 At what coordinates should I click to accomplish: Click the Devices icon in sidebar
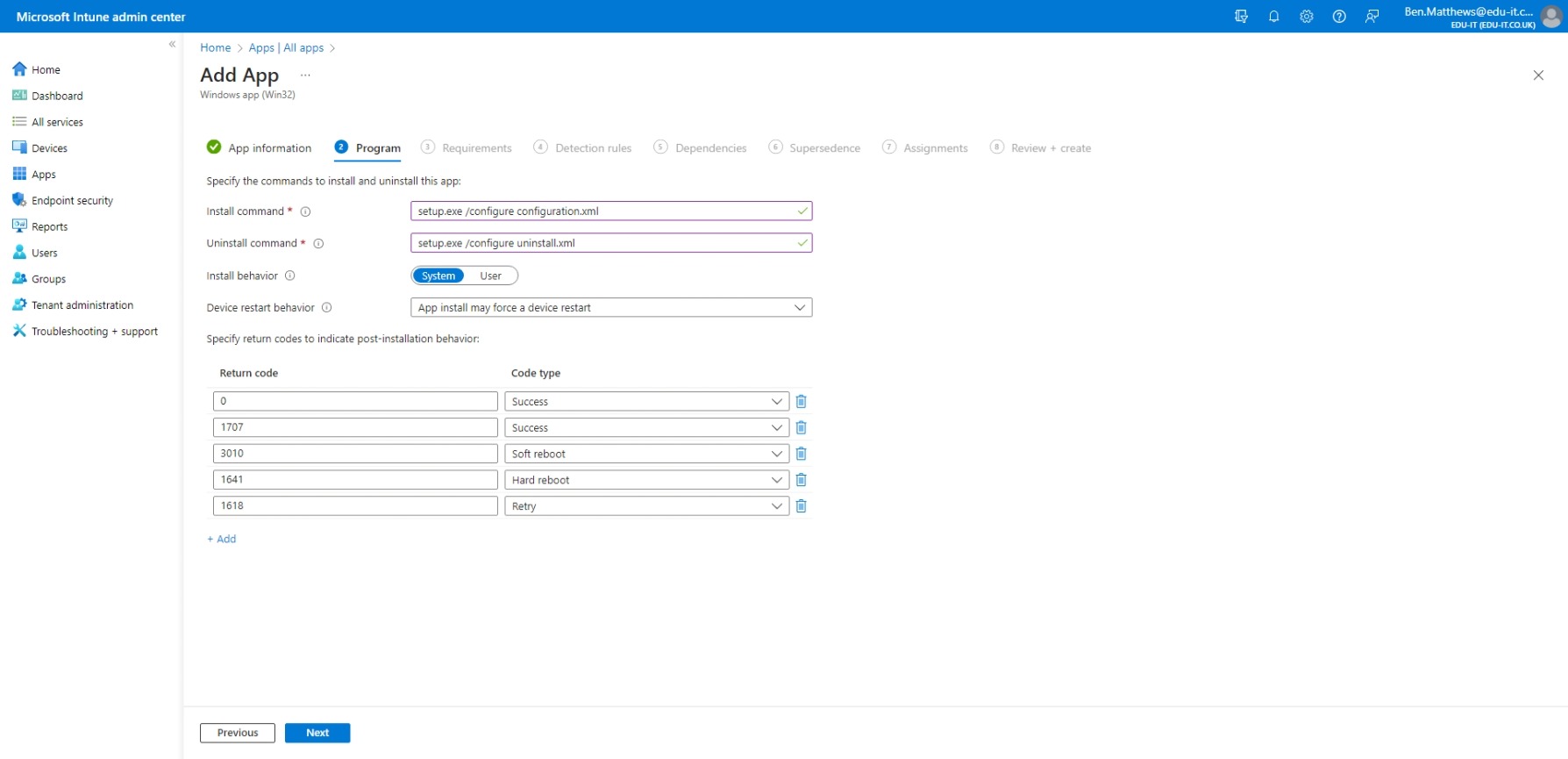19,147
